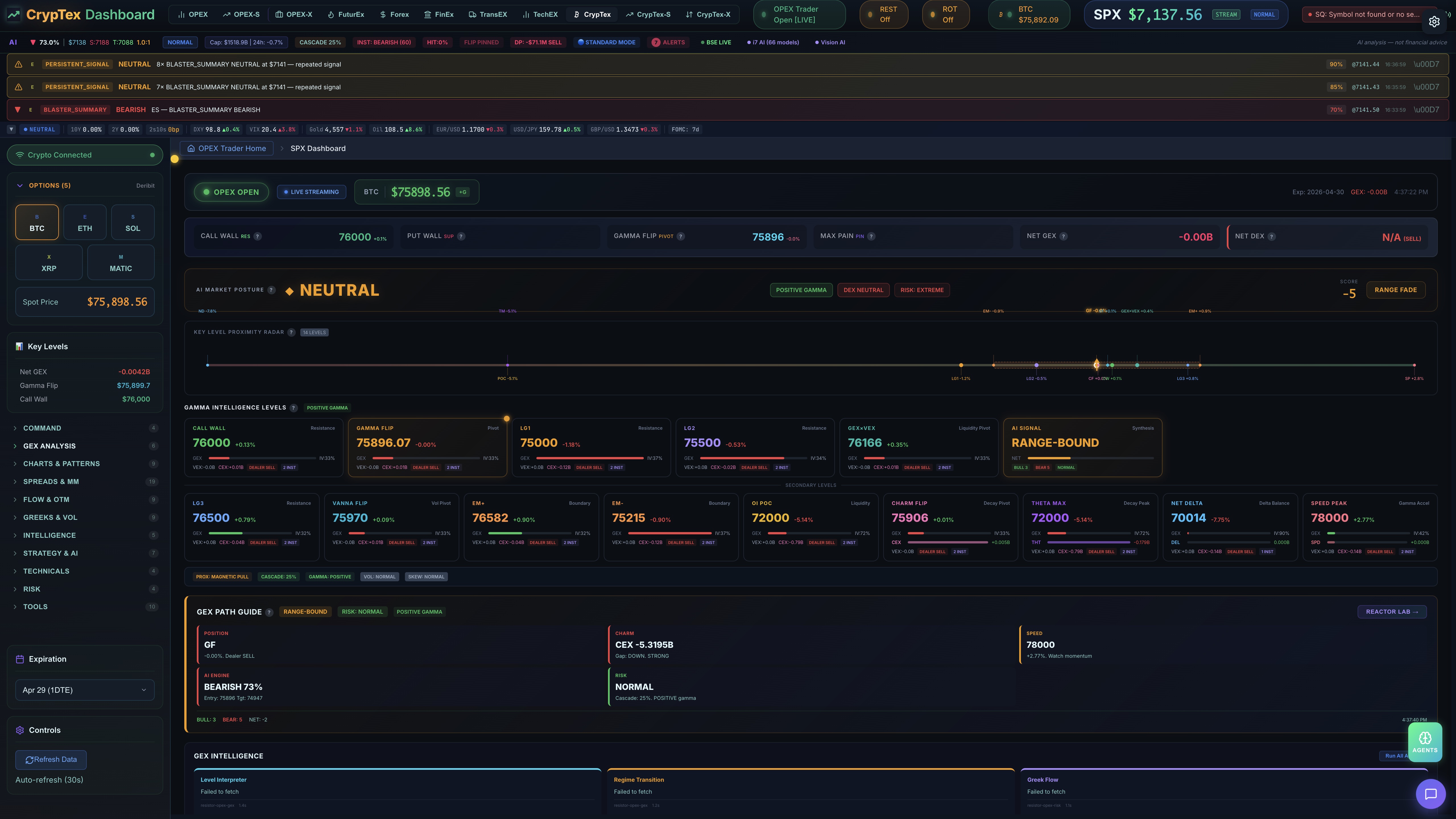Open the Apr 29 (1DTE) expiration dropdown
This screenshot has width=1456, height=819.
[85, 690]
